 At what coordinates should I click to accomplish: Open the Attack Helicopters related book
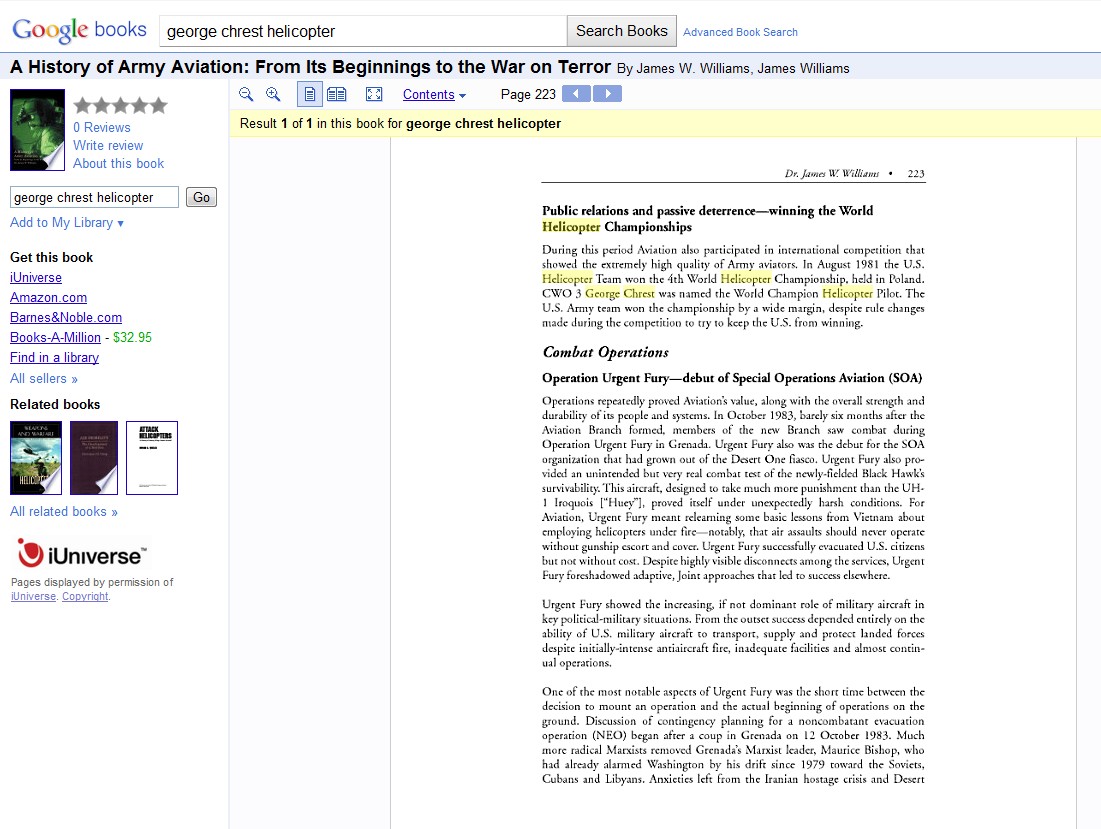tap(152, 458)
